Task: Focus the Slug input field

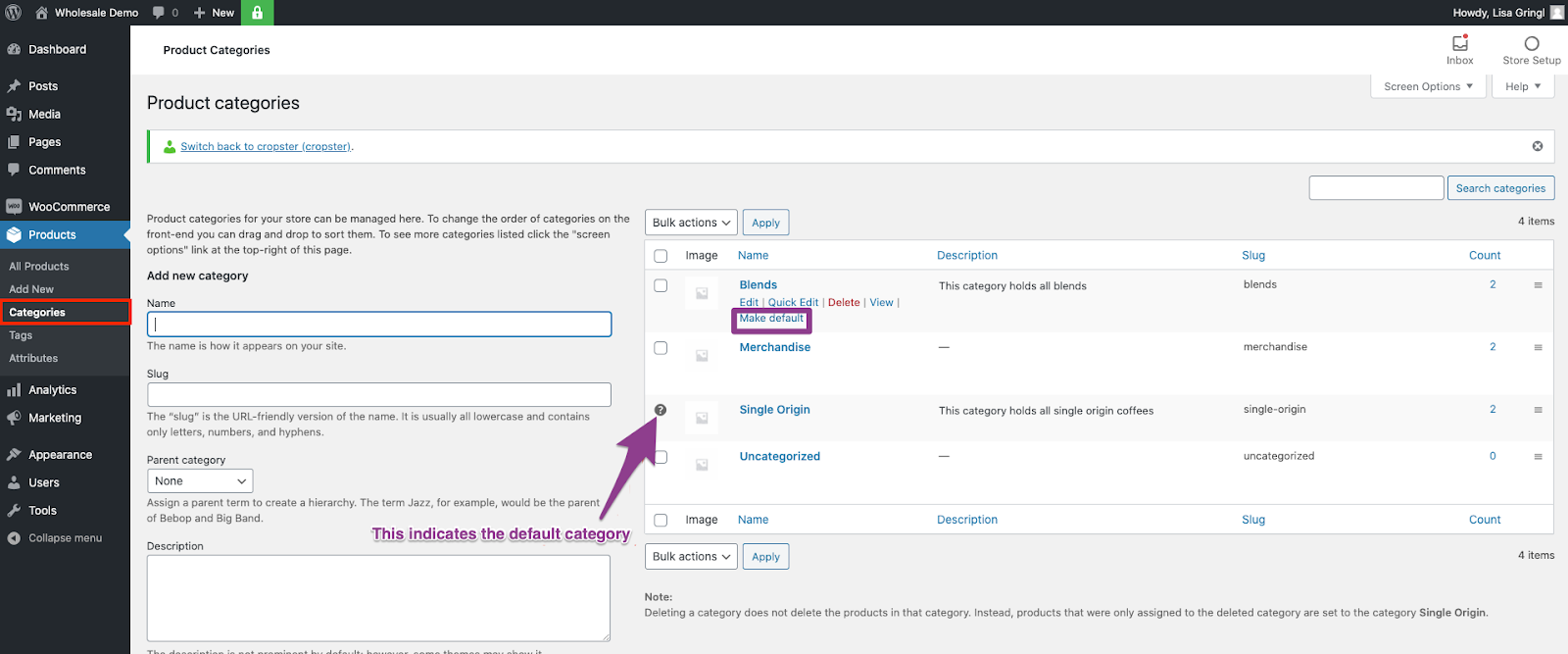Action: click(x=379, y=394)
